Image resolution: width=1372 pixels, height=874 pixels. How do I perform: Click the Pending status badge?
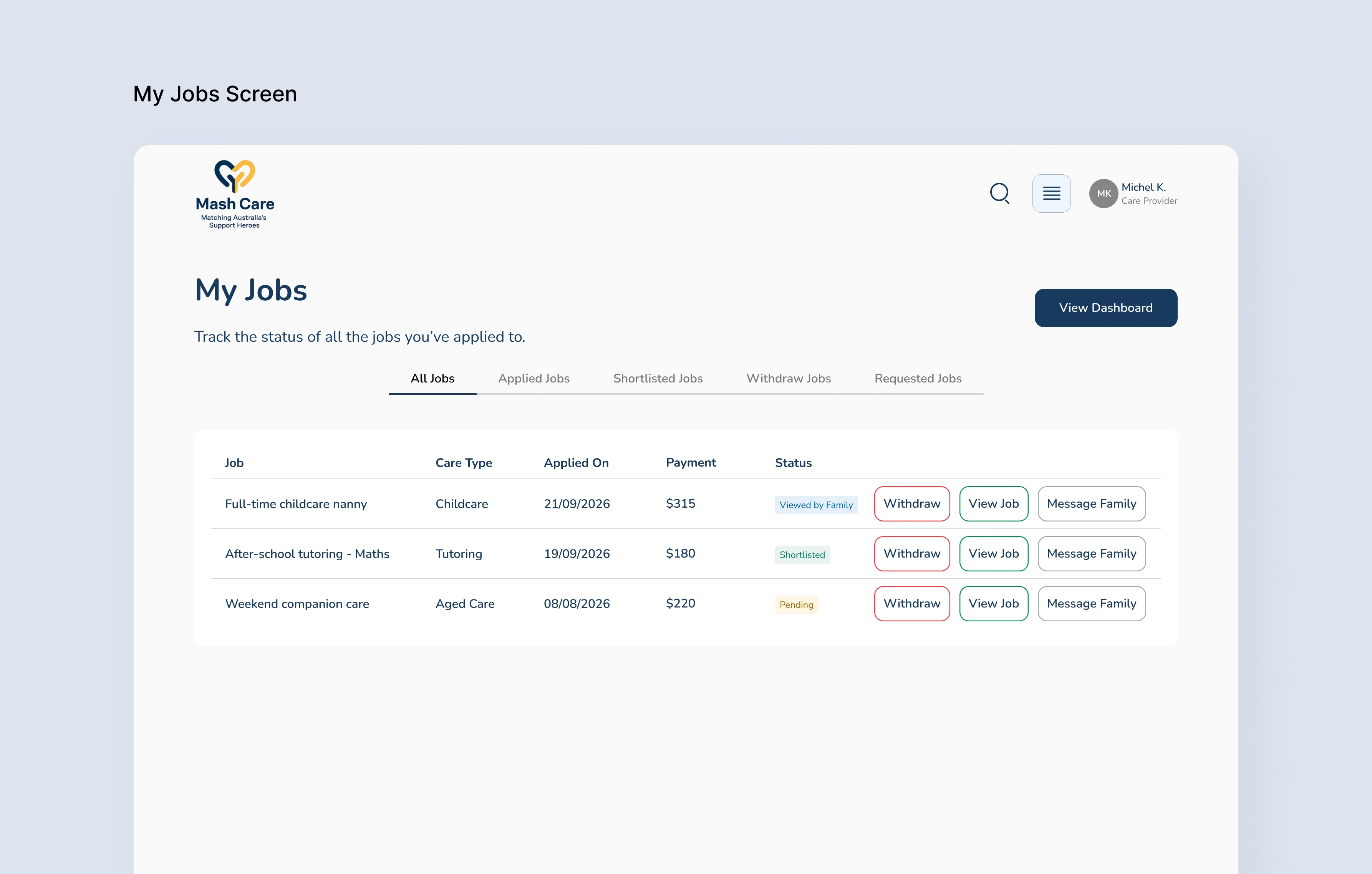coord(797,604)
